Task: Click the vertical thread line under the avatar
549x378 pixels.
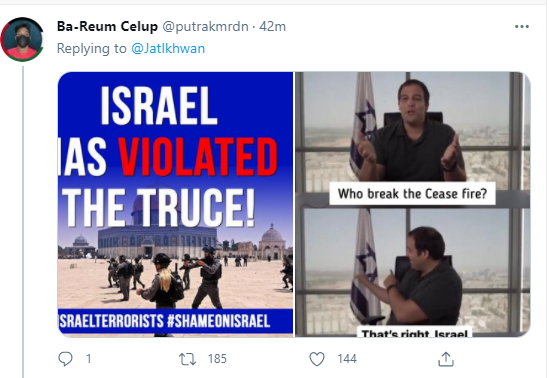Action: pos(23,222)
